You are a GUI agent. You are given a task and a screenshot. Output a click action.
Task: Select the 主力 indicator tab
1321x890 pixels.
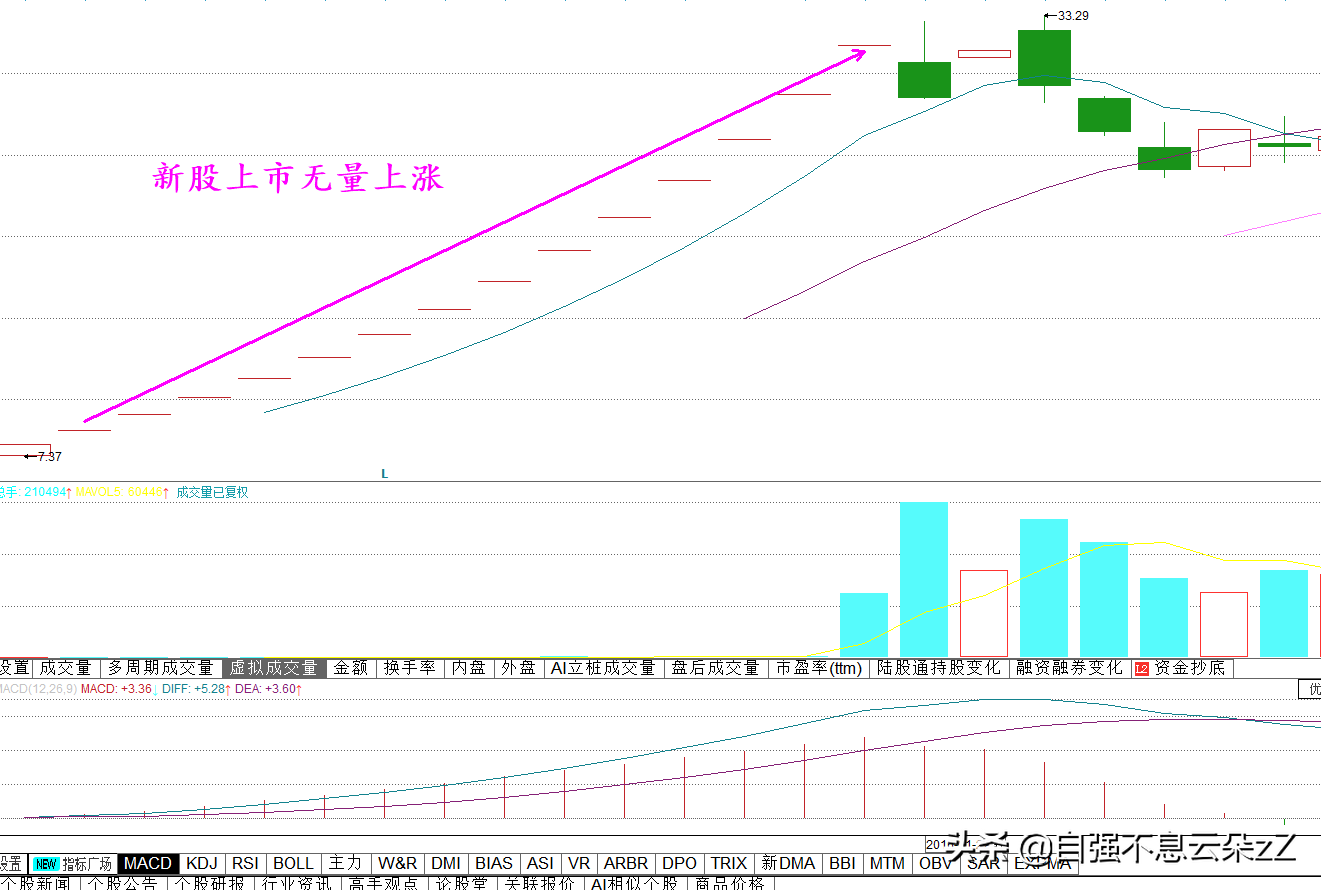pyautogui.click(x=345, y=863)
